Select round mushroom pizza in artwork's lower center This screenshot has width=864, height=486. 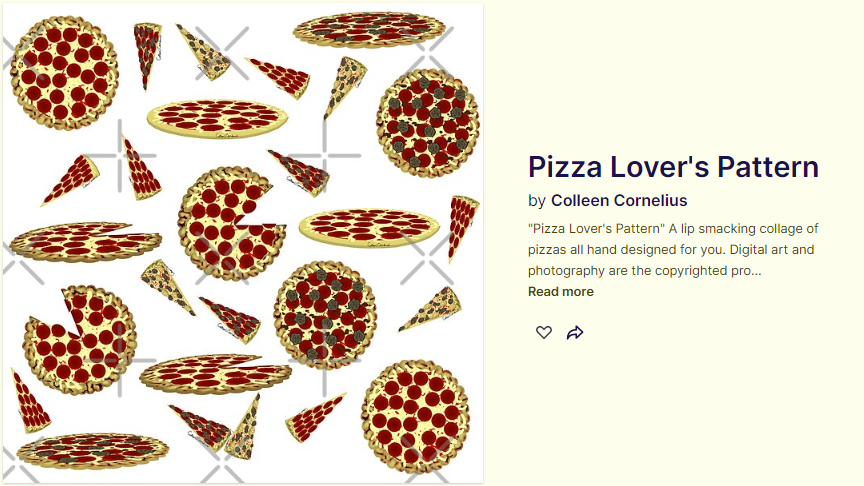point(326,315)
